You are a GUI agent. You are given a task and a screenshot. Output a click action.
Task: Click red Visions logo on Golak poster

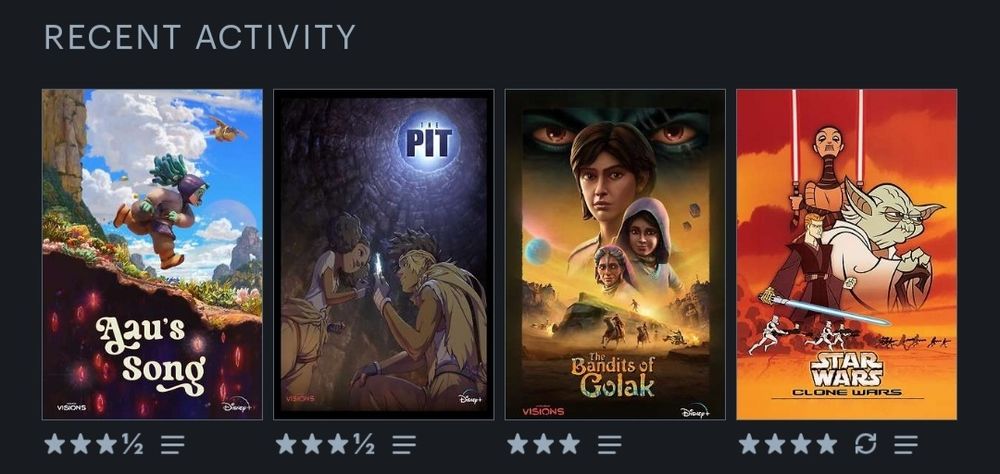543,411
